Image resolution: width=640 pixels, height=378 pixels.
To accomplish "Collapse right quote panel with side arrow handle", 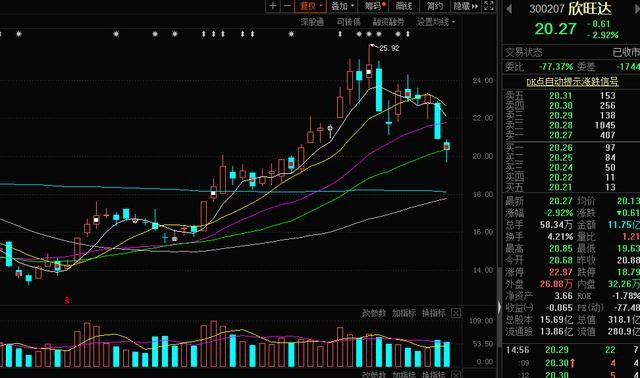I will pyautogui.click(x=499, y=307).
